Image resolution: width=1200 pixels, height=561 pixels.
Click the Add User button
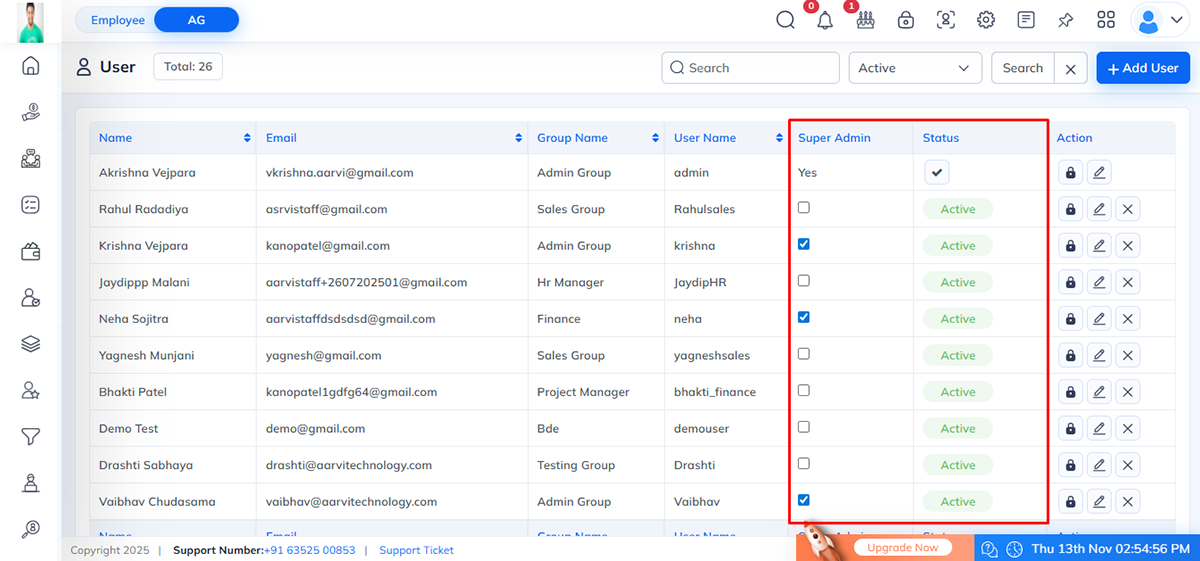pyautogui.click(x=1142, y=68)
